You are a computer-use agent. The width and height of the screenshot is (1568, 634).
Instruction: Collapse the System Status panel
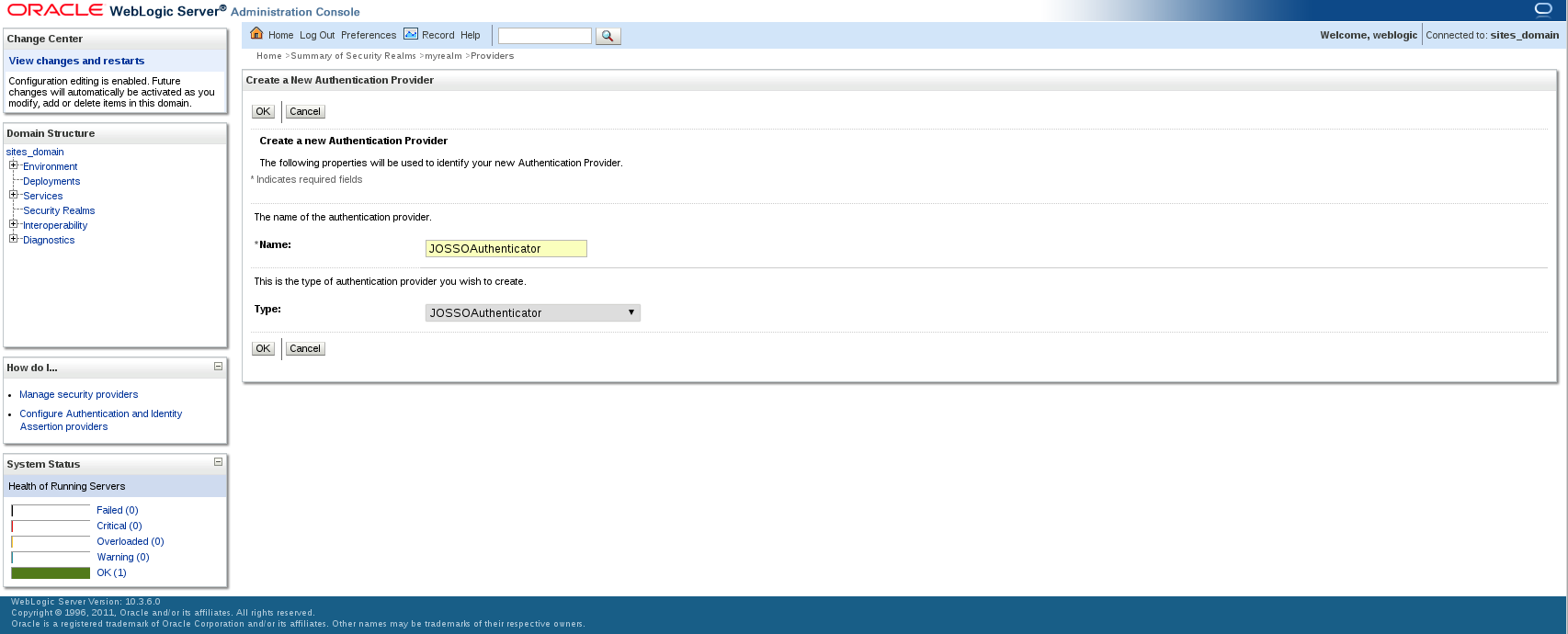[218, 462]
